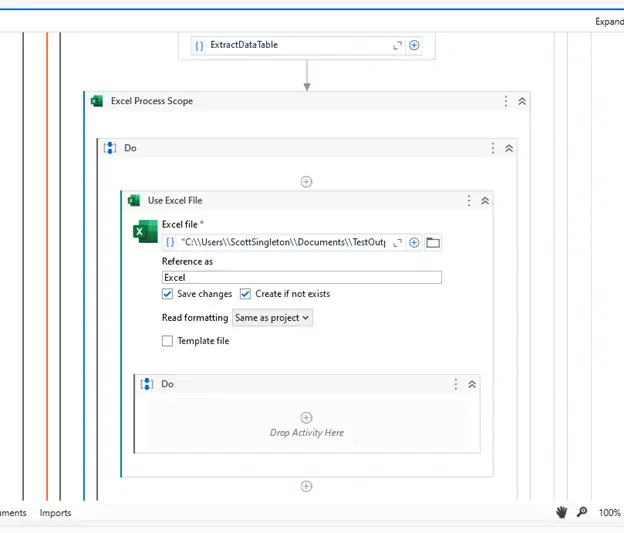The image size is (624, 533).
Task: Open the Read formatting dropdown
Action: pos(272,317)
